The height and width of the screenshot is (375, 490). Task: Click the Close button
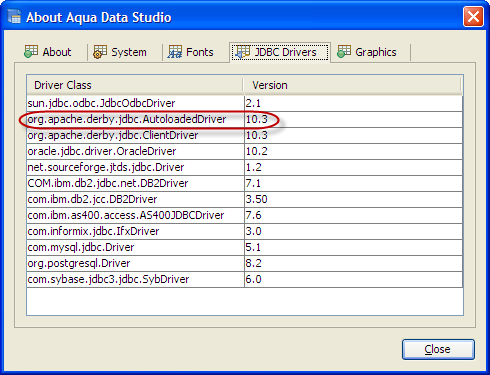tap(438, 349)
